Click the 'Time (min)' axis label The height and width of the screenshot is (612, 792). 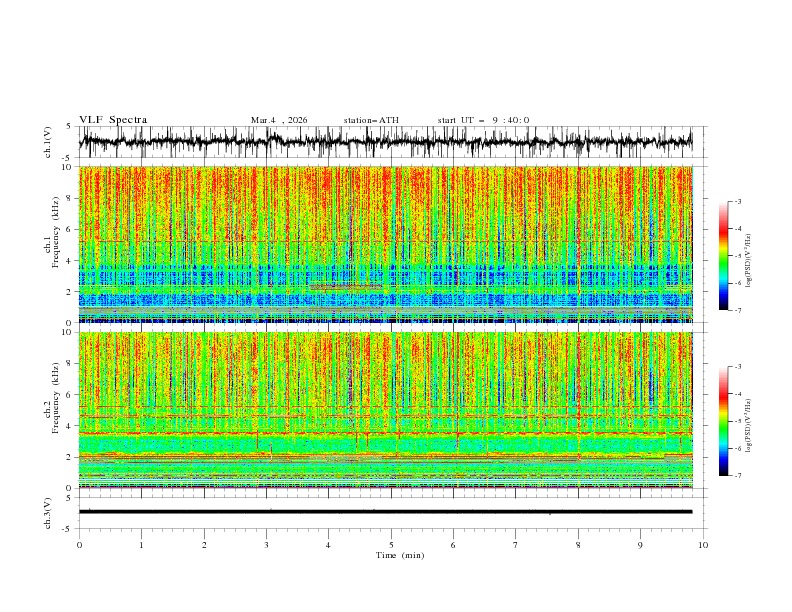(400, 555)
